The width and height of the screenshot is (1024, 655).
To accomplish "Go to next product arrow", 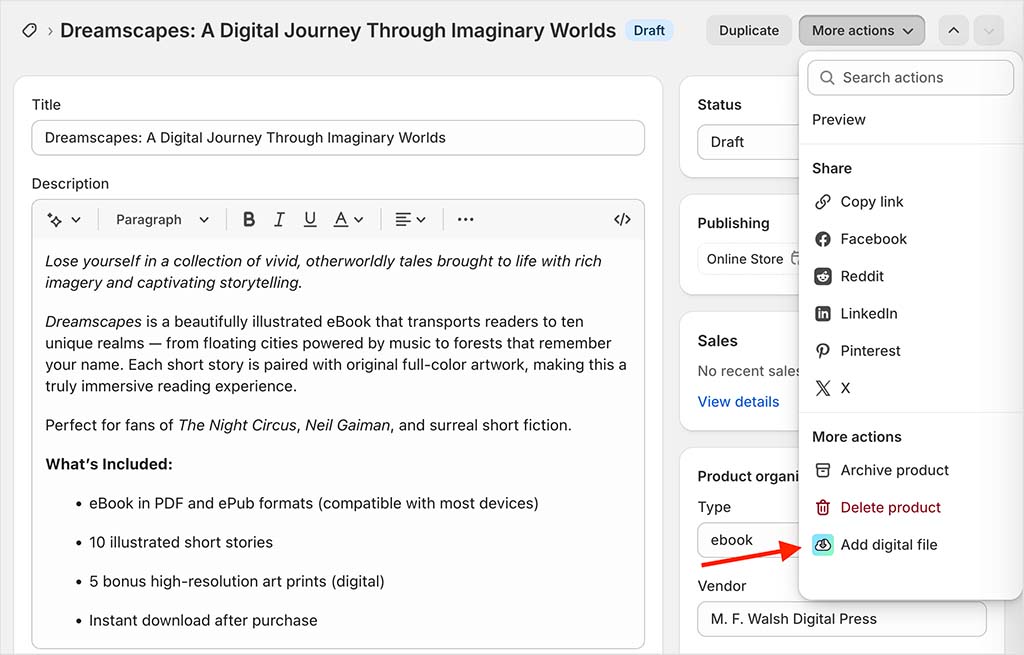I will [989, 31].
